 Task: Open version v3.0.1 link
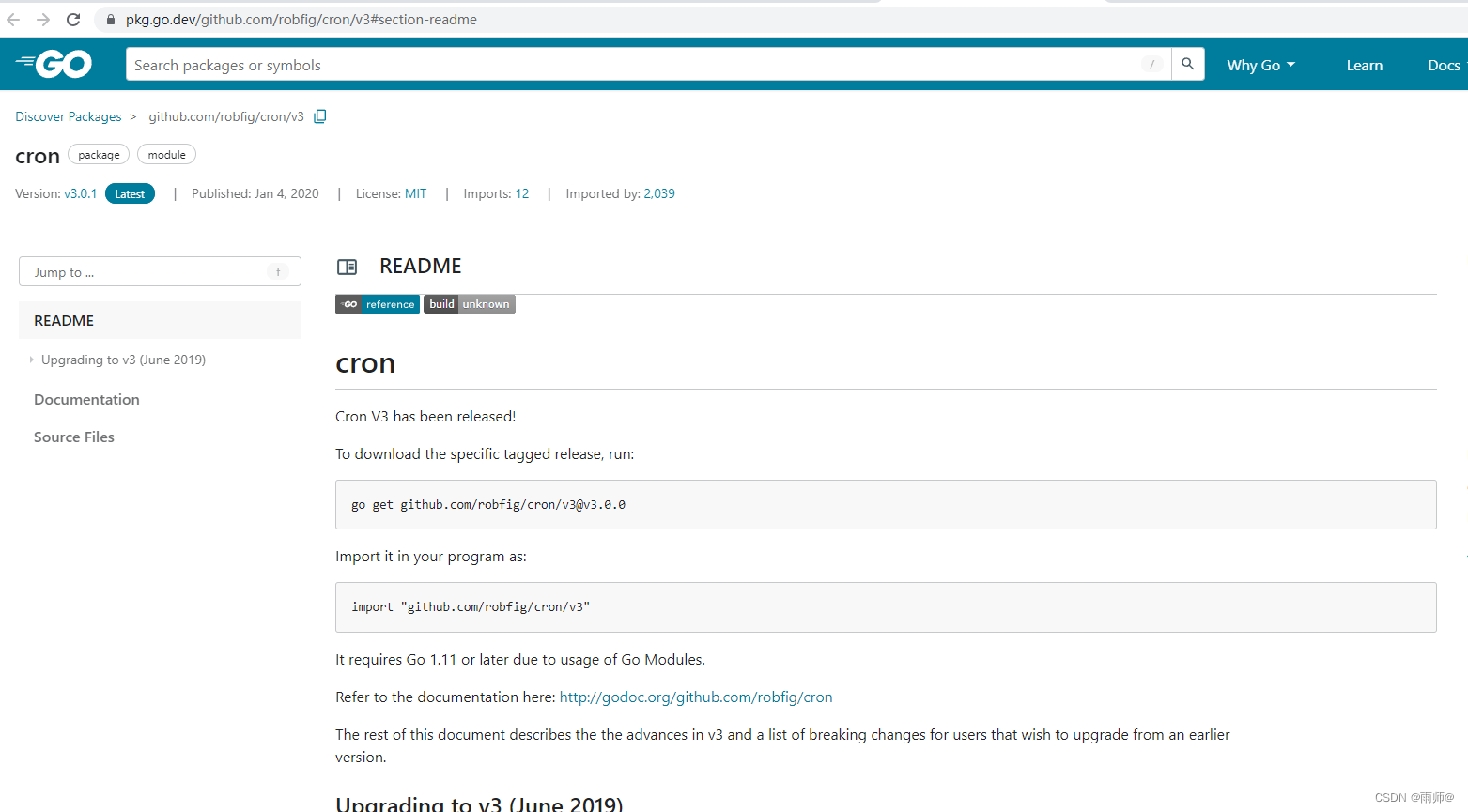[81, 193]
